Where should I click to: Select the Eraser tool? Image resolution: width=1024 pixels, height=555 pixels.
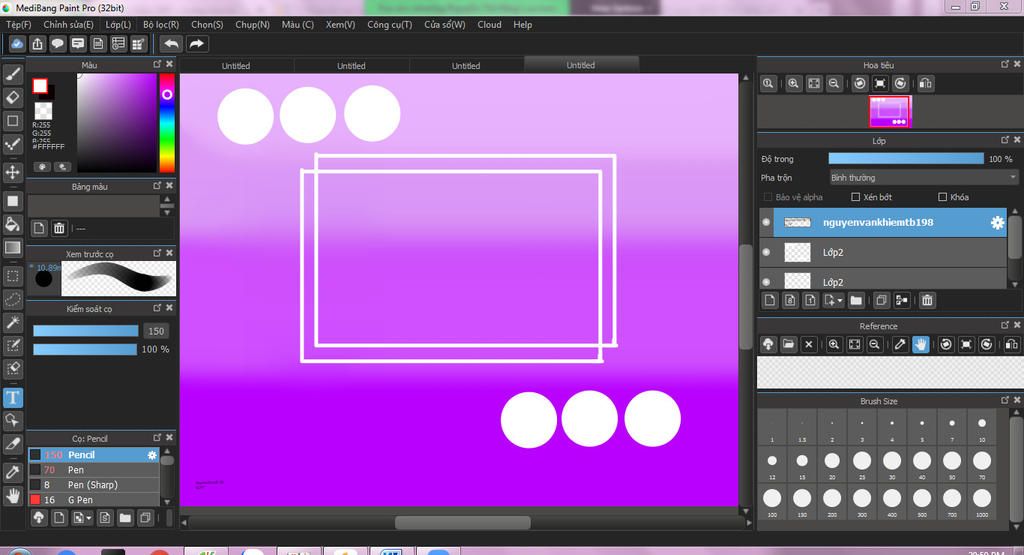coord(12,98)
